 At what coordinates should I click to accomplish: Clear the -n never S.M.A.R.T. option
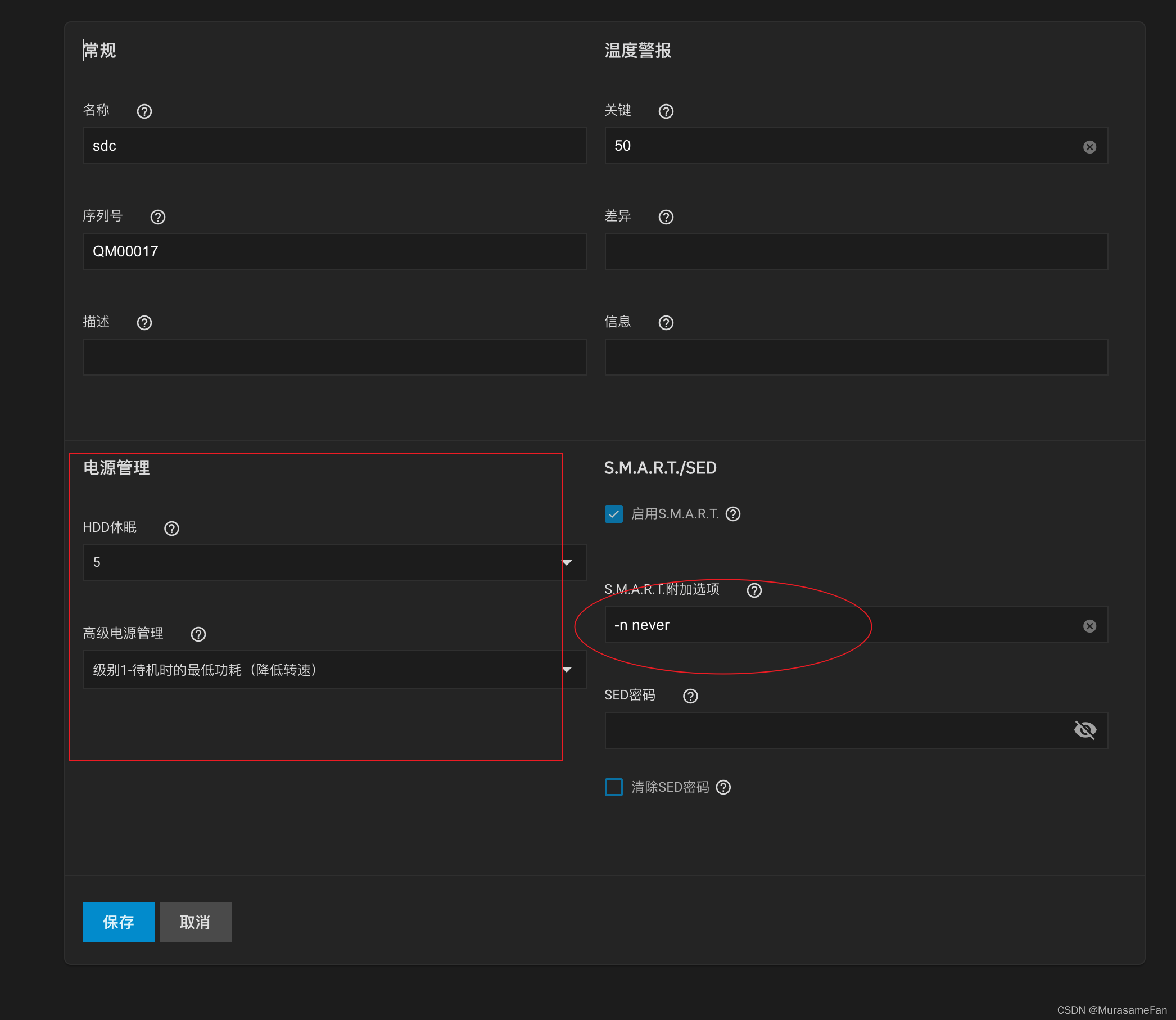[1089, 626]
